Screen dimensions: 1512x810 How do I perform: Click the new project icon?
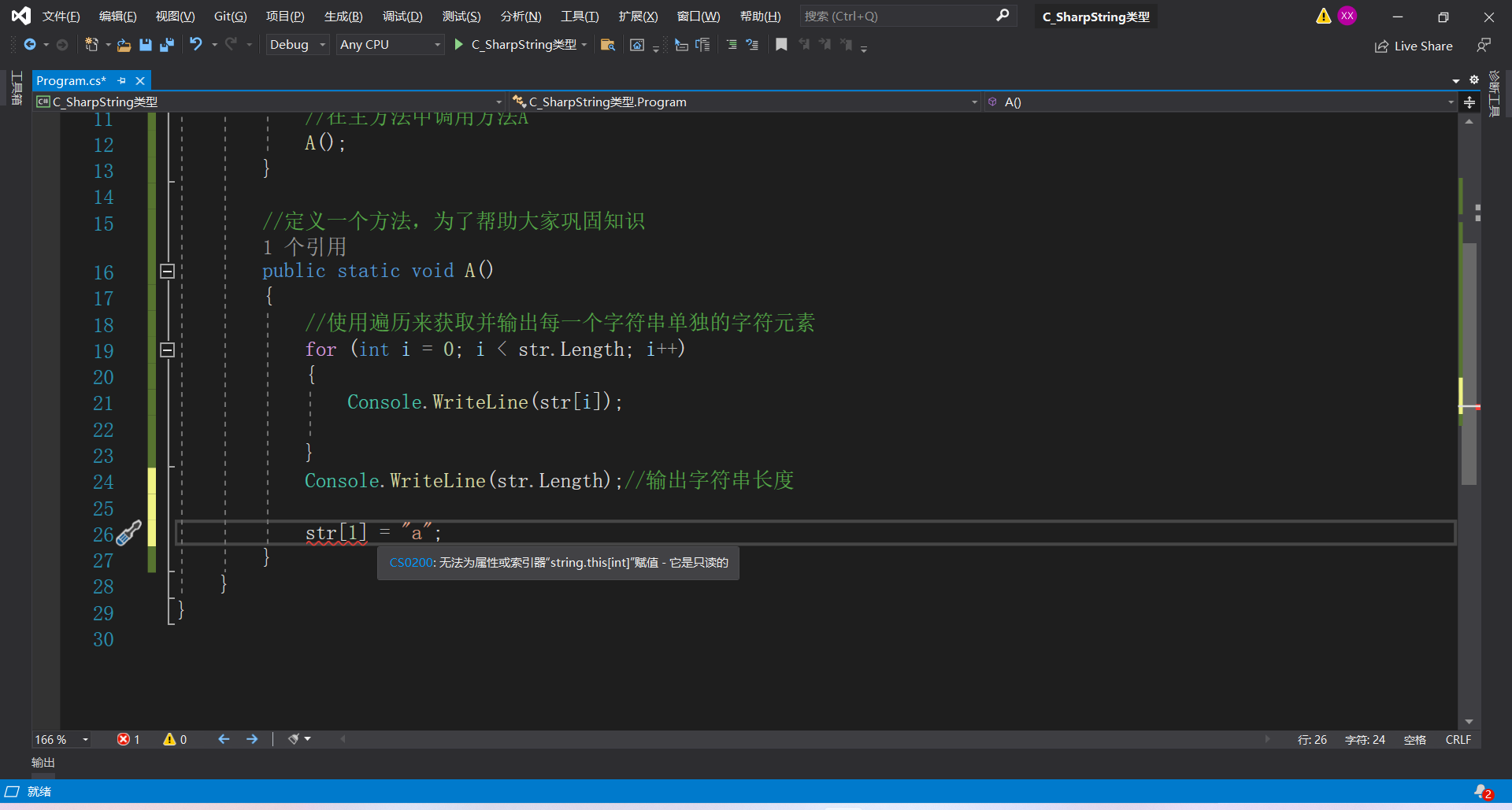[91, 45]
